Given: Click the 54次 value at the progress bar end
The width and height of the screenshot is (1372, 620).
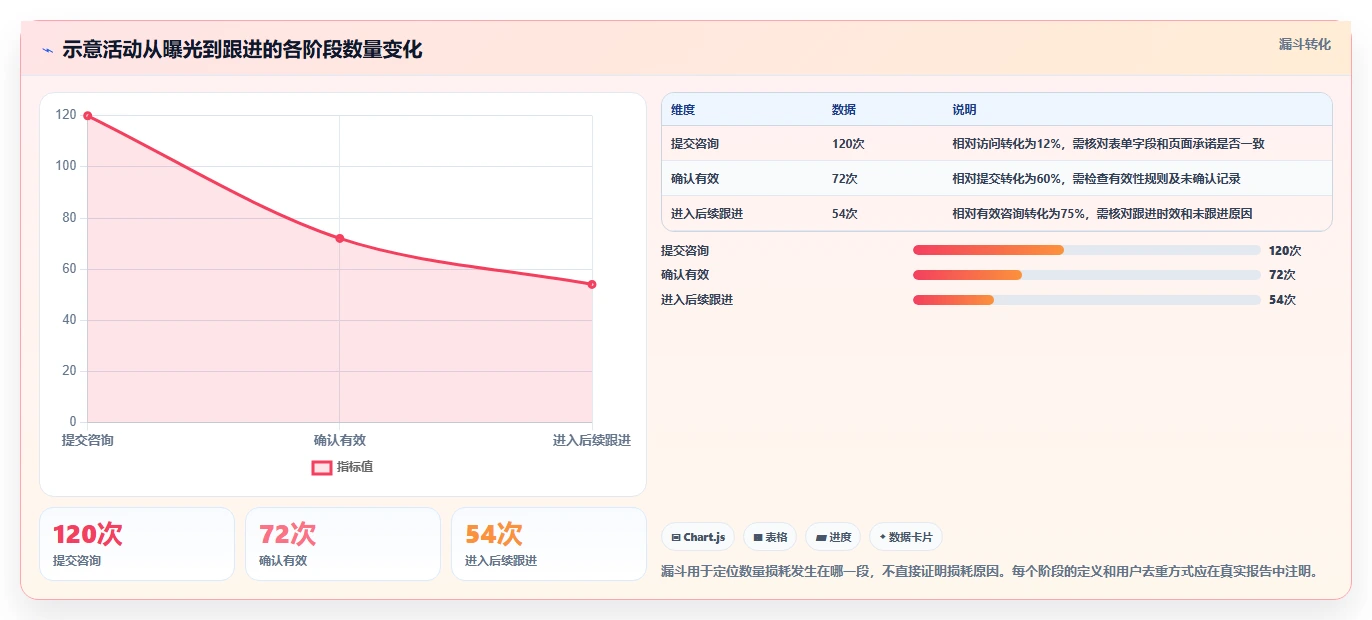Looking at the screenshot, I should tap(1282, 300).
